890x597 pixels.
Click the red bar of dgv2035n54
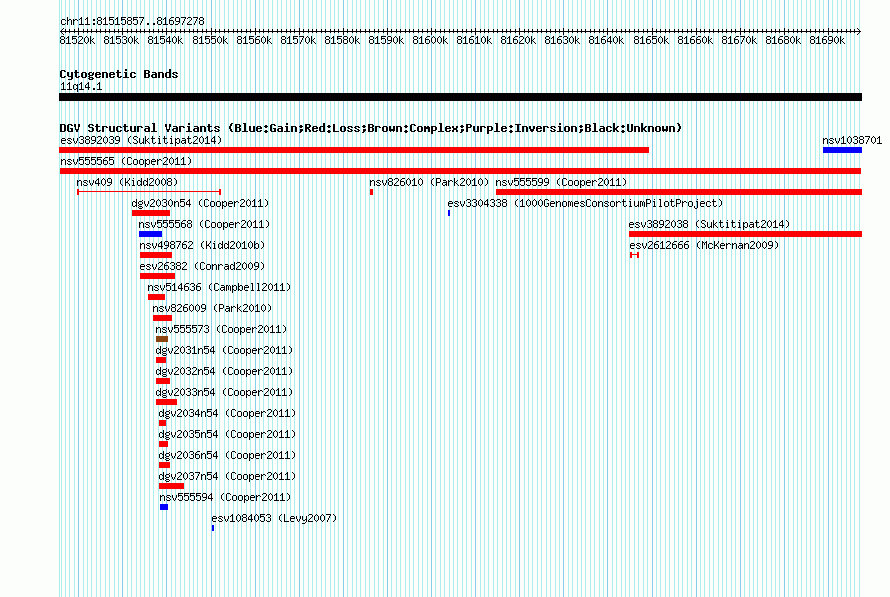click(x=163, y=444)
